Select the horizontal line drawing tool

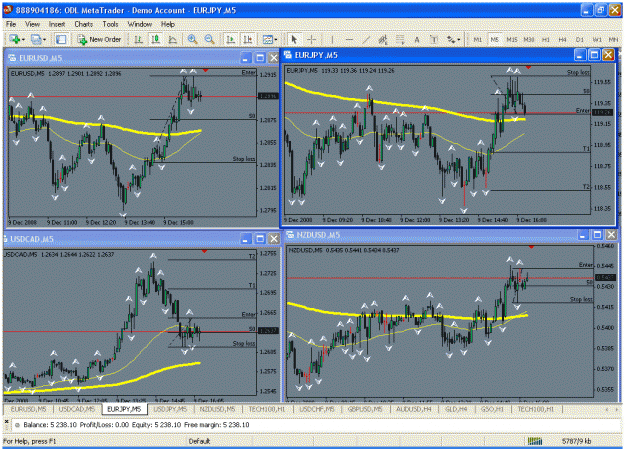[x=349, y=39]
